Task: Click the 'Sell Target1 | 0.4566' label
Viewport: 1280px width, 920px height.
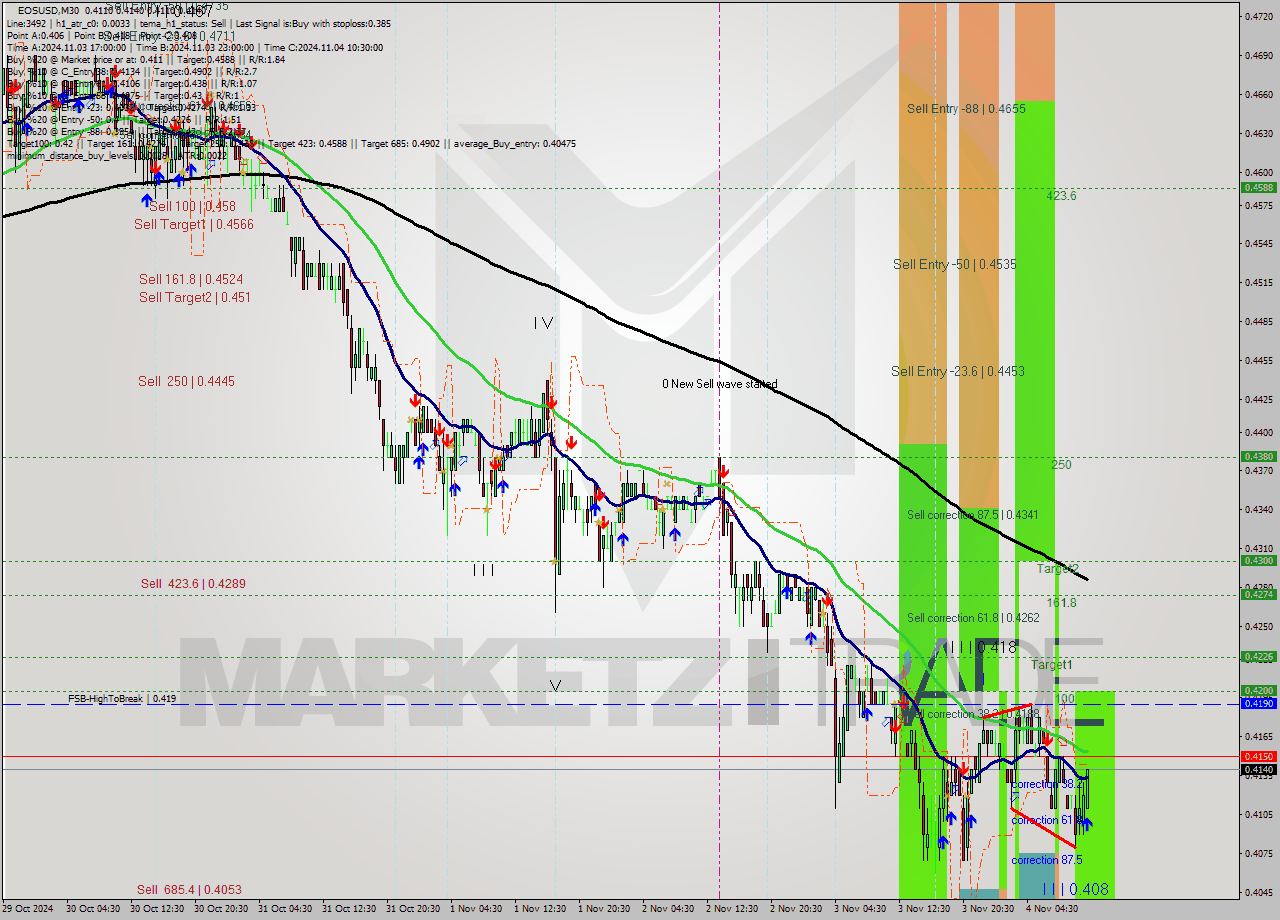Action: coord(194,224)
